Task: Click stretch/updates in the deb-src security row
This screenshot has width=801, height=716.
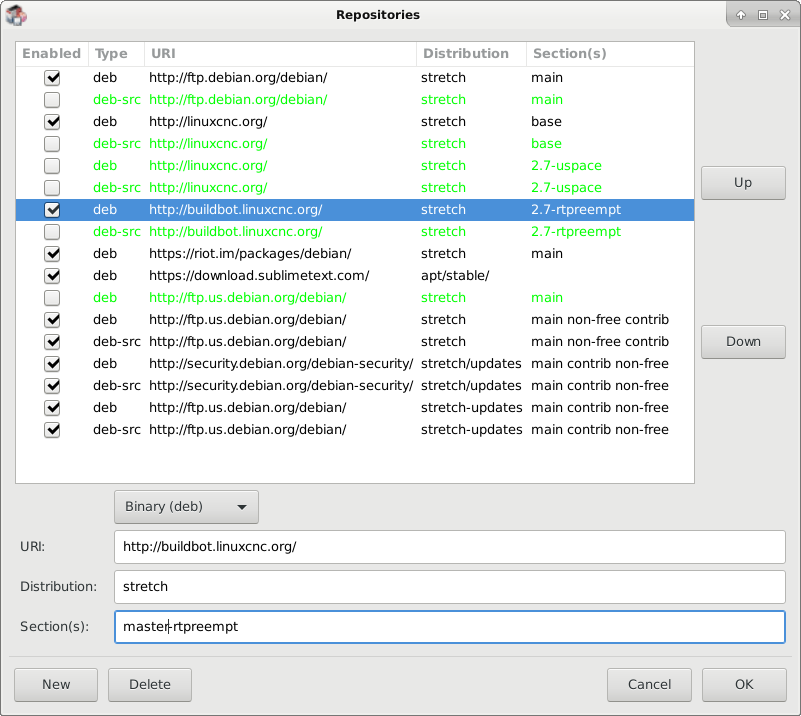Action: pyautogui.click(x=471, y=386)
